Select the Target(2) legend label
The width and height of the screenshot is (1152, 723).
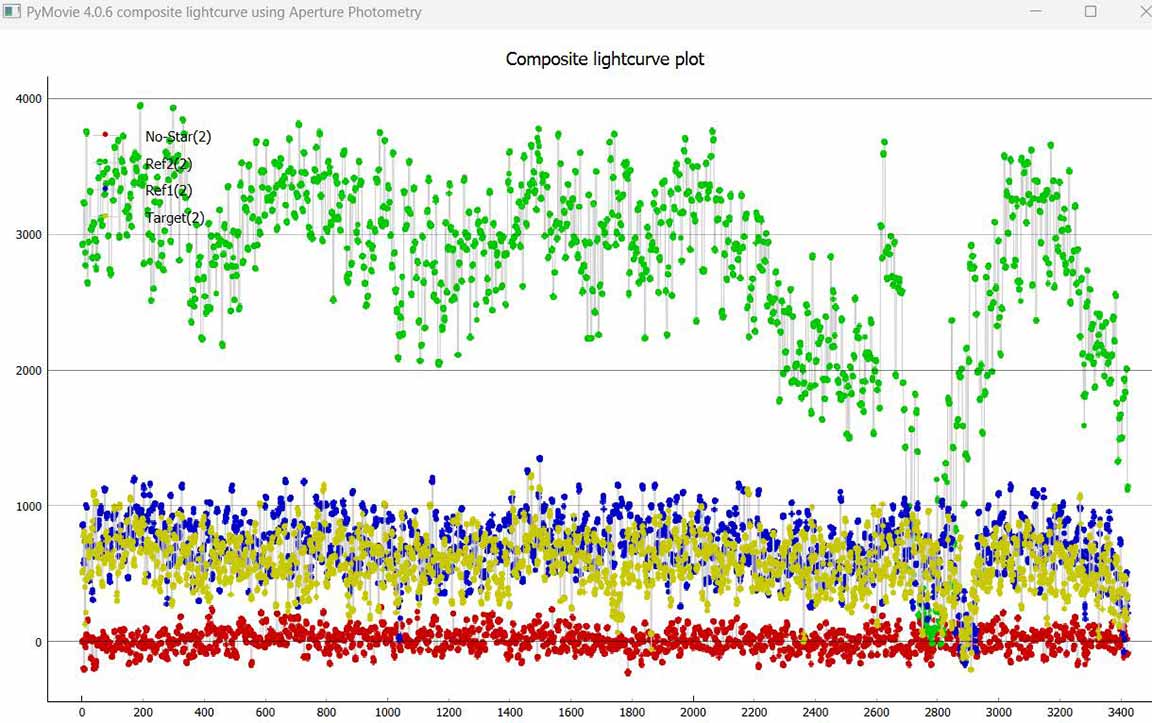pos(175,217)
